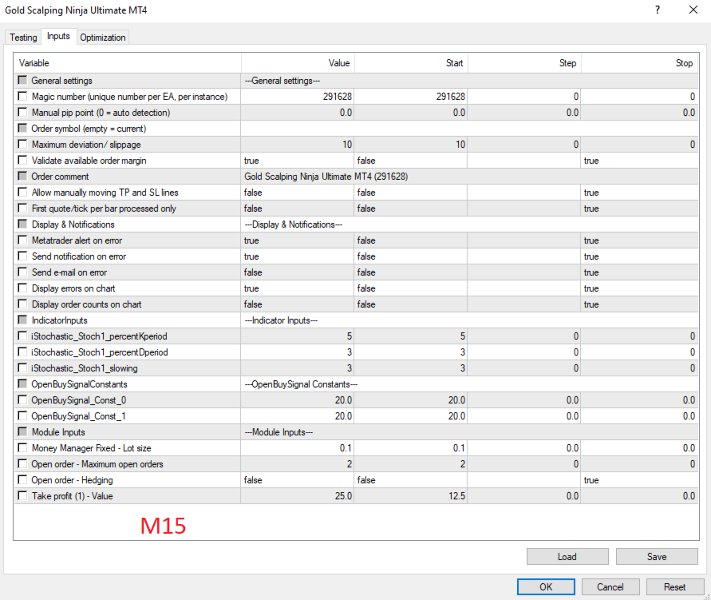The image size is (711, 600).
Task: Tick Allow manually moving TP and SL lines checkbox
Action: (x=22, y=192)
